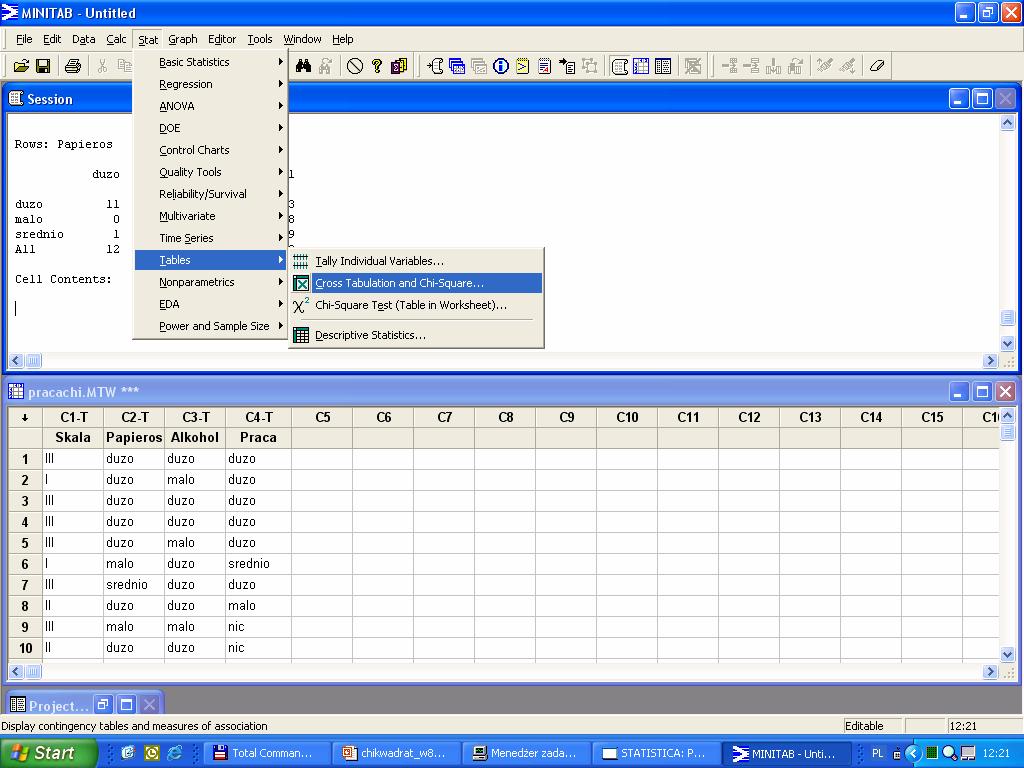Click cell 'srednio' in Praca row 6
The image size is (1024, 768).
click(x=259, y=564)
